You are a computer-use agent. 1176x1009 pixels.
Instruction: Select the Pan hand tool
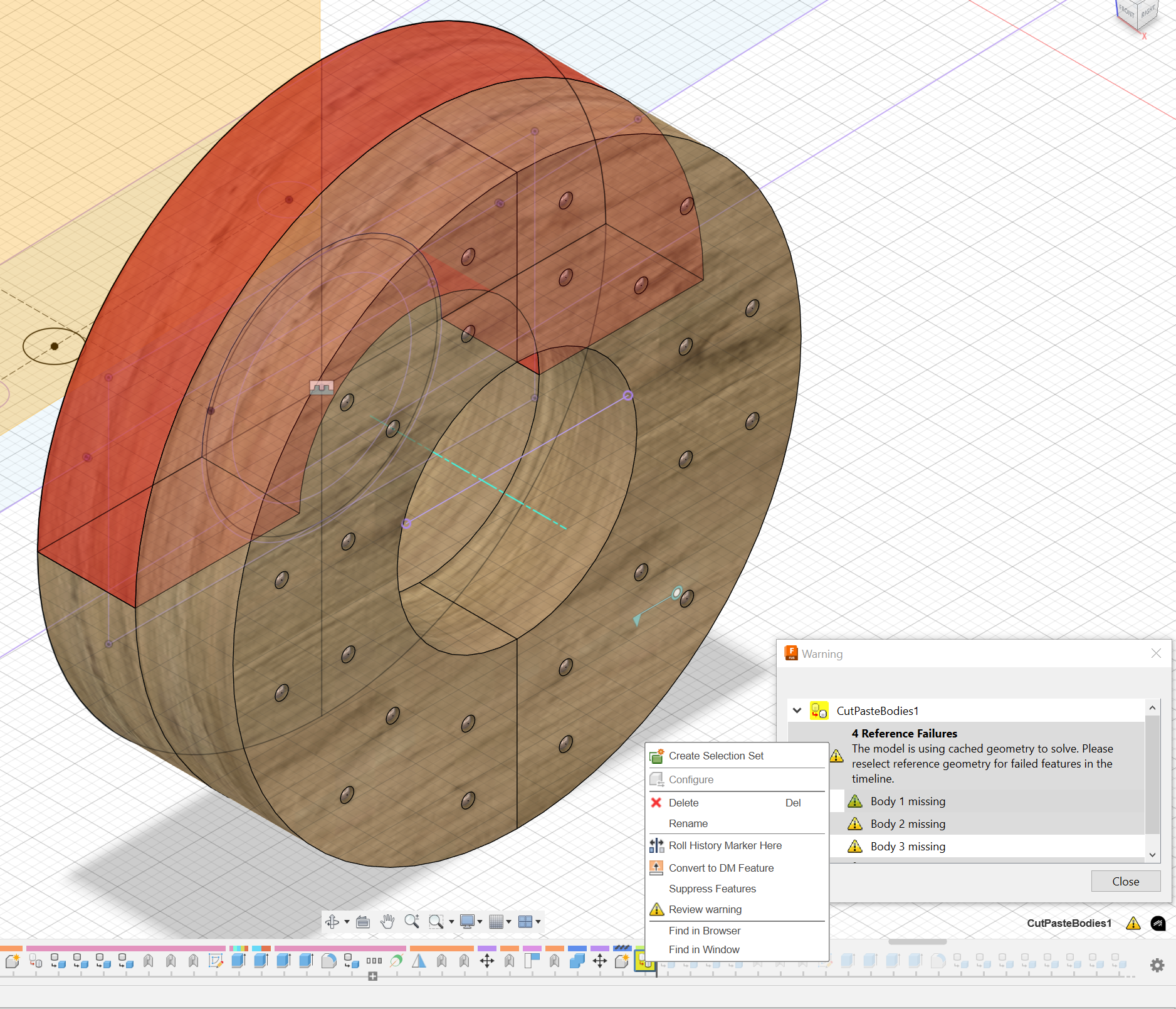tap(387, 921)
